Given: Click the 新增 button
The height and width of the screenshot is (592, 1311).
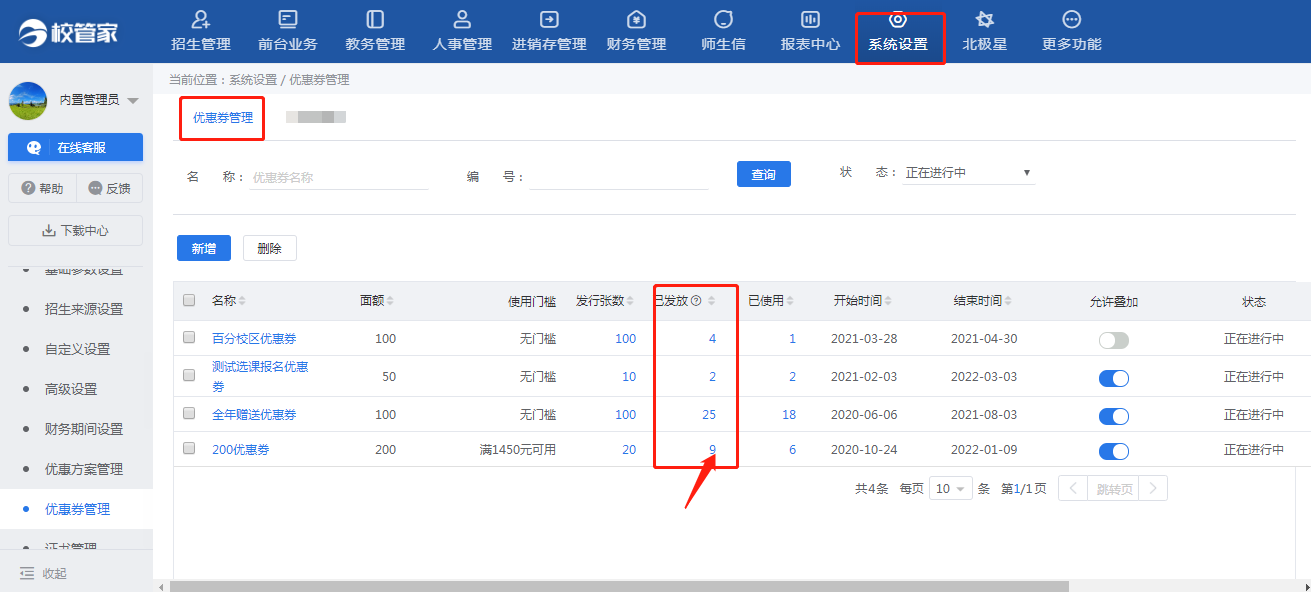Looking at the screenshot, I should 204,248.
